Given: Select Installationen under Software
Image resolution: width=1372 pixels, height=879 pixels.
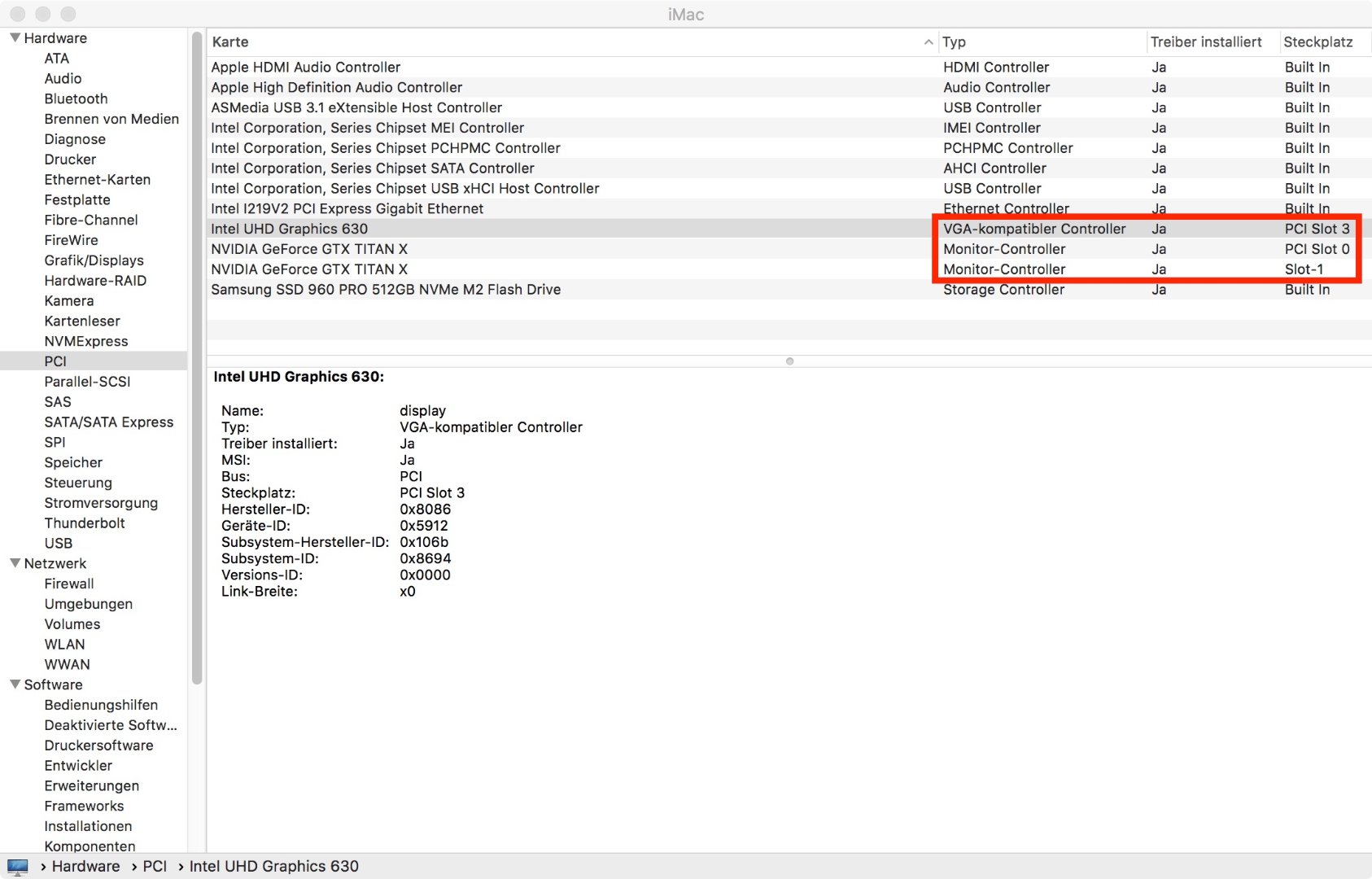Looking at the screenshot, I should click(88, 826).
